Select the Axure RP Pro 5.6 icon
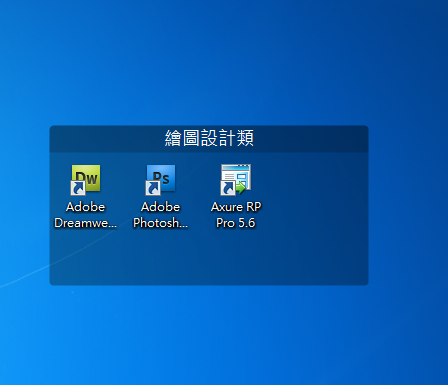Image resolution: width=448 pixels, height=385 pixels. coord(236,180)
